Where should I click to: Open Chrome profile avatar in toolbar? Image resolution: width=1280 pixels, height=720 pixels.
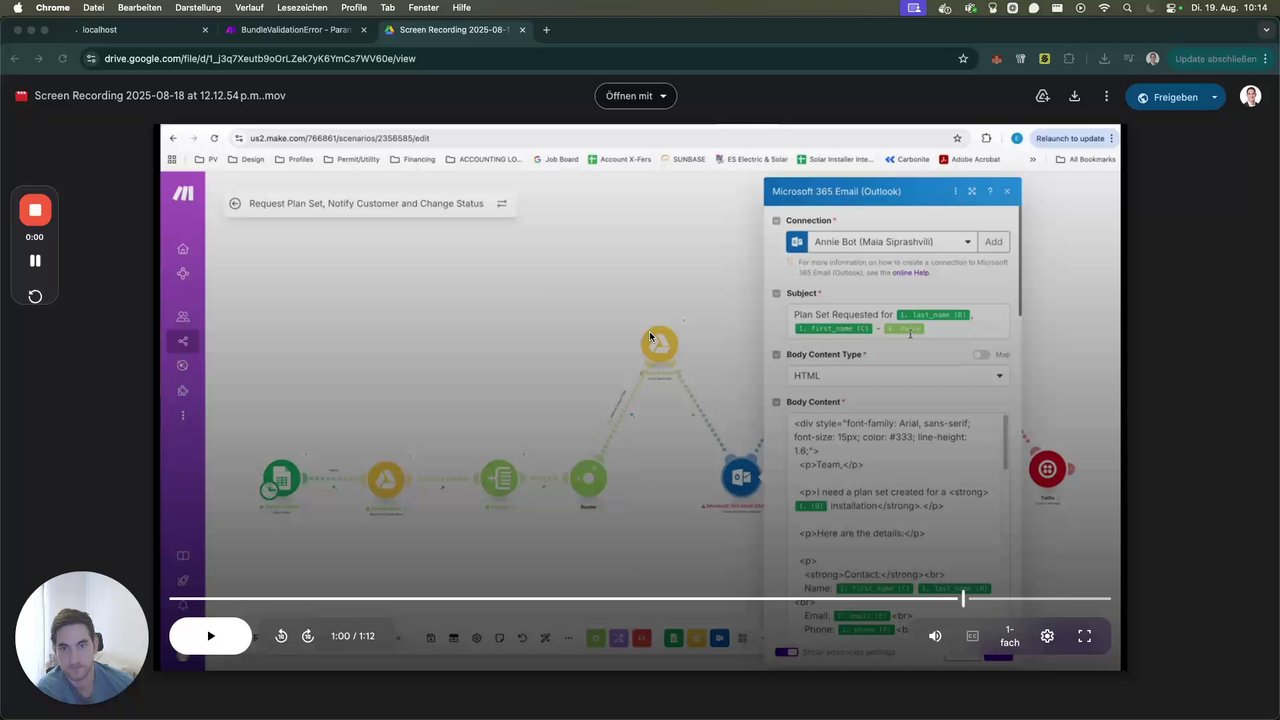tap(1153, 59)
